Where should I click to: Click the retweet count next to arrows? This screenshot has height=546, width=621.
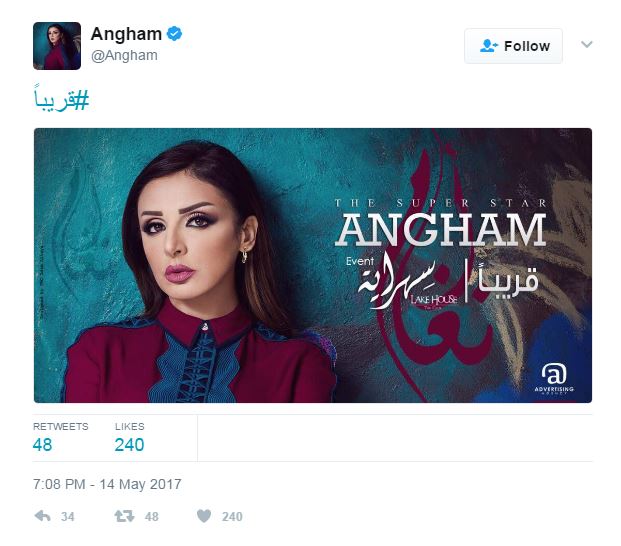[x=152, y=517]
